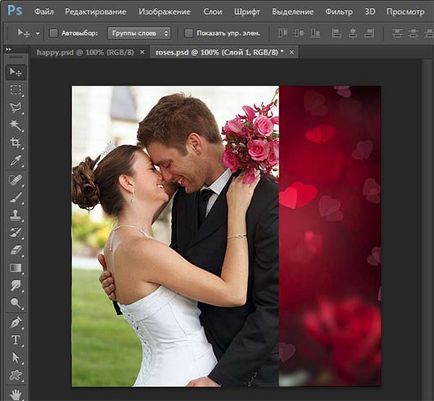
Task: Select the Brush tool
Action: (15, 198)
